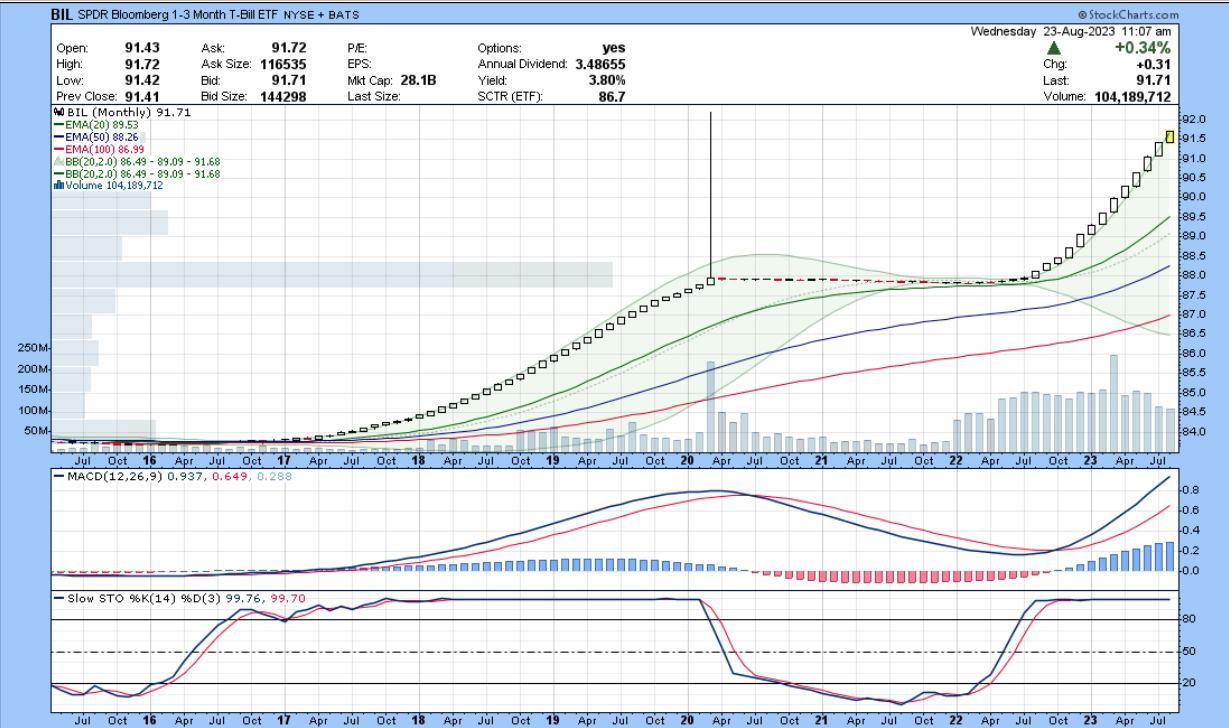
Task: Click the P/E label
Action: 358,48
